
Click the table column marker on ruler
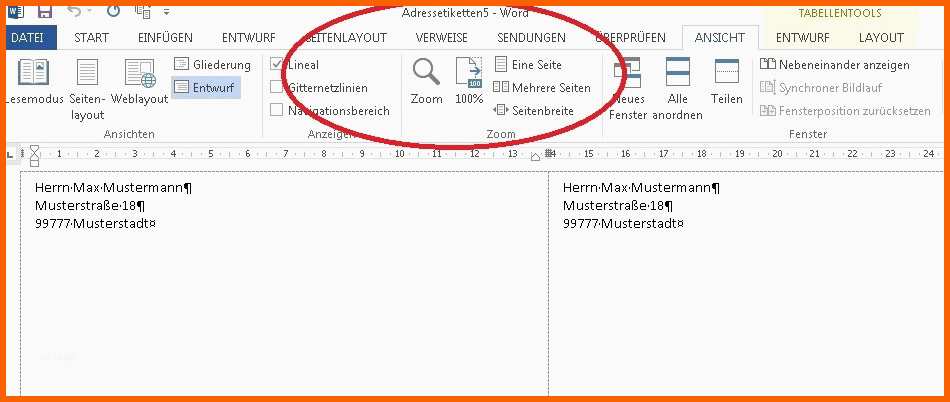pyautogui.click(x=550, y=154)
